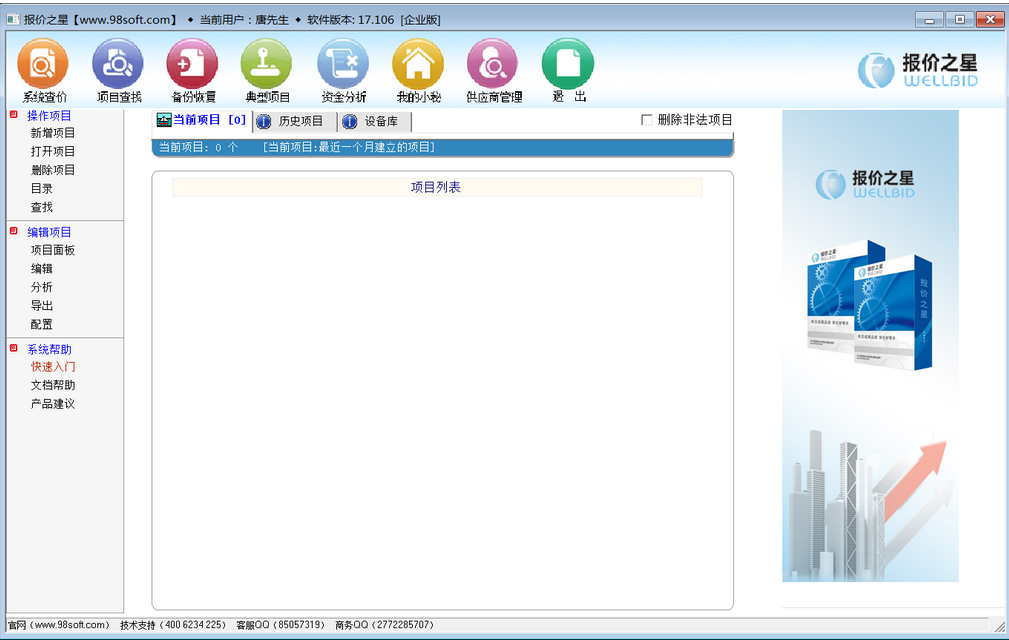This screenshot has width=1009, height=640.
Task: Select 导出 in the sidebar
Action: [x=42, y=306]
